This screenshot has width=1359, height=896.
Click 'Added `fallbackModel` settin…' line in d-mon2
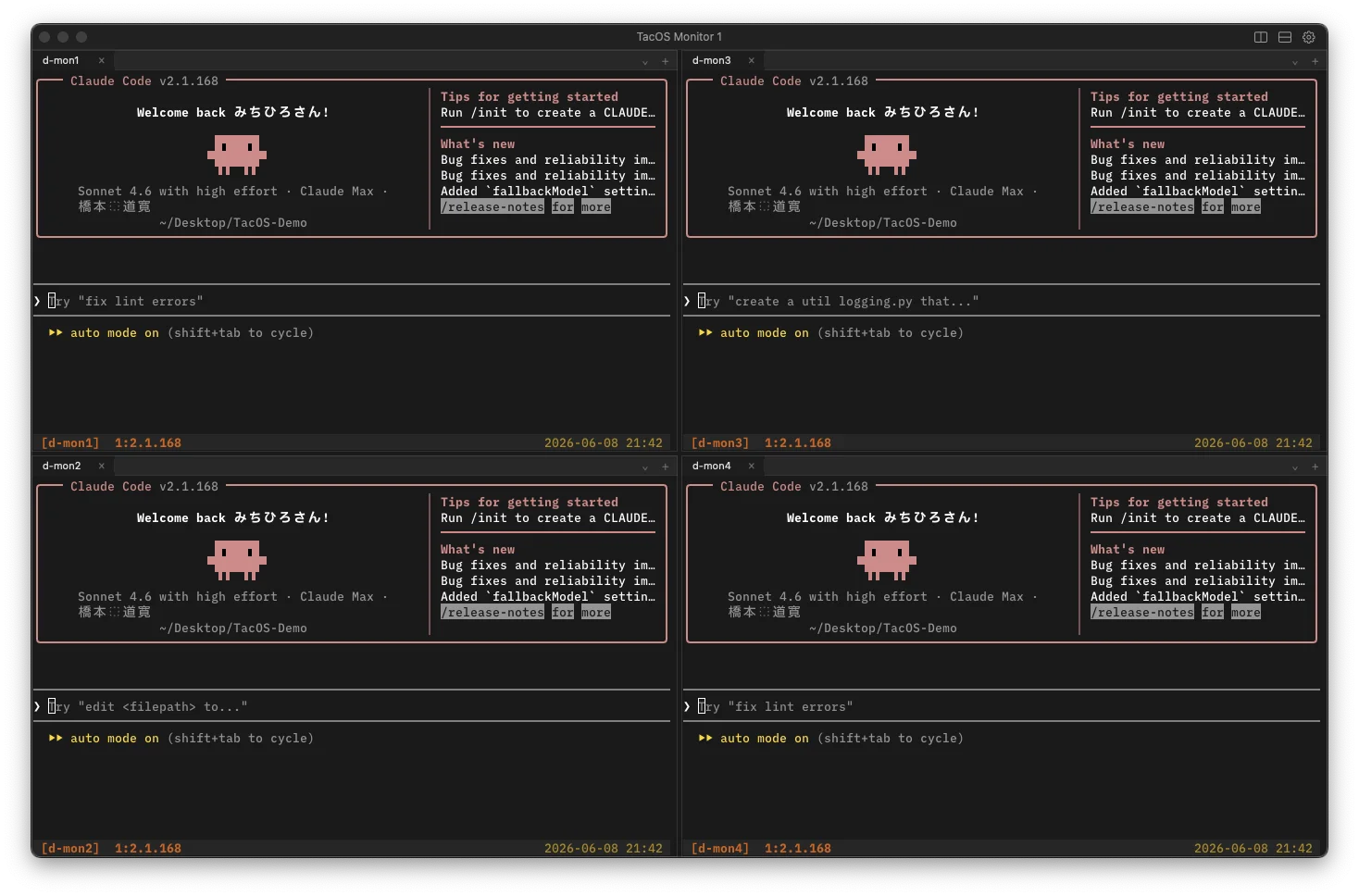point(548,597)
